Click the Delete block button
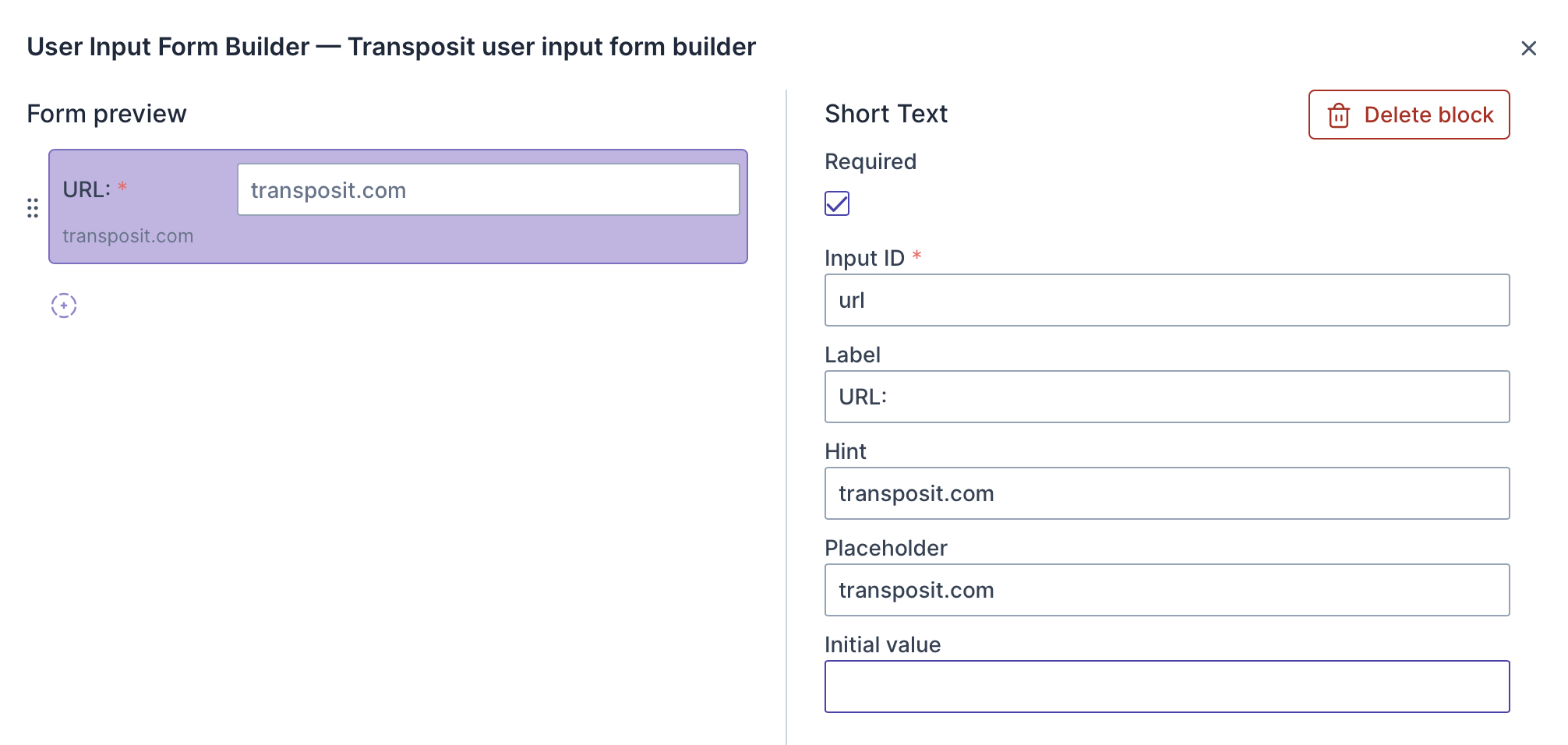 point(1408,115)
